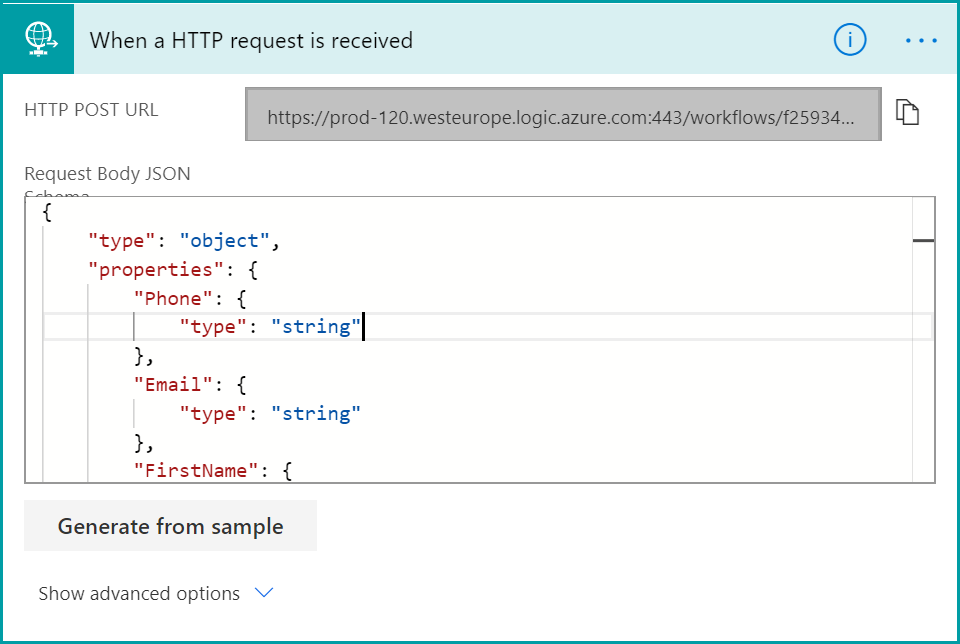Screen dimensions: 960x644
Task: Click the "FirstName" property line
Action: (212, 471)
